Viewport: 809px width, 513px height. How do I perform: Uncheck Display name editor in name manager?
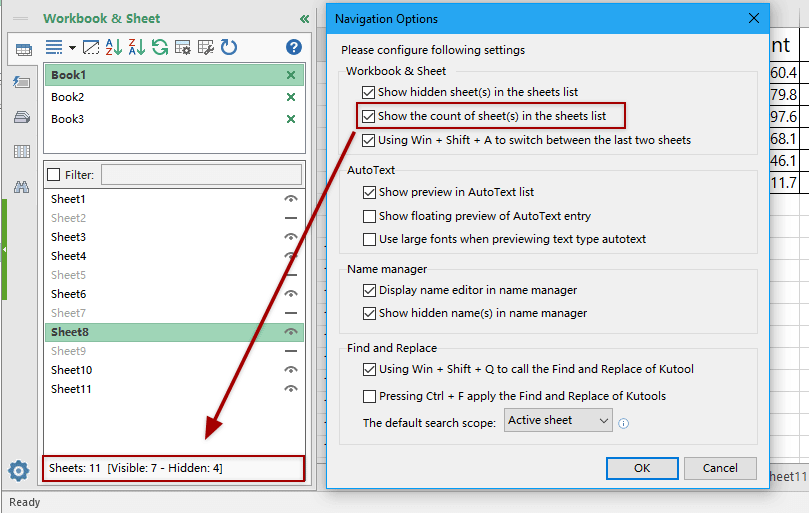coord(369,291)
